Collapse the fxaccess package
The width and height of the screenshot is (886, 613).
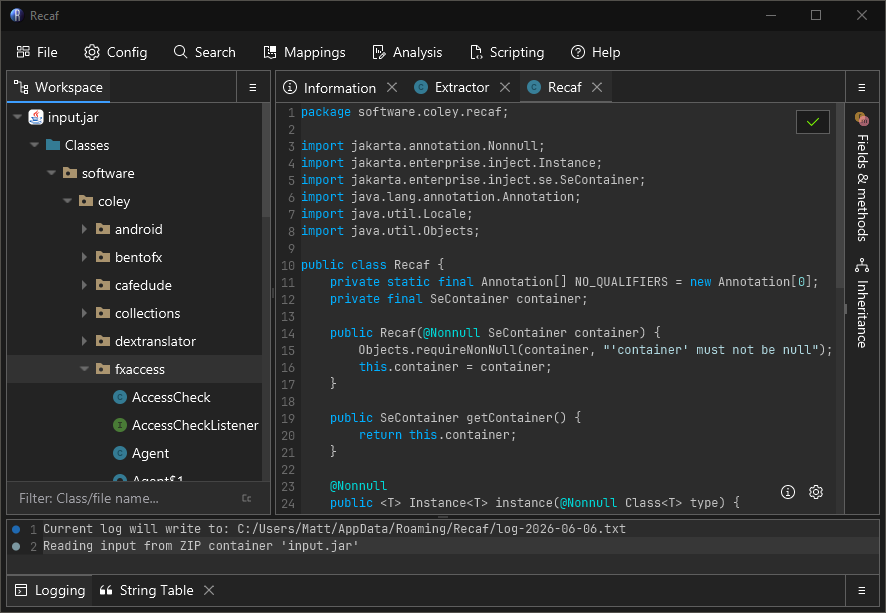pyautogui.click(x=85, y=369)
